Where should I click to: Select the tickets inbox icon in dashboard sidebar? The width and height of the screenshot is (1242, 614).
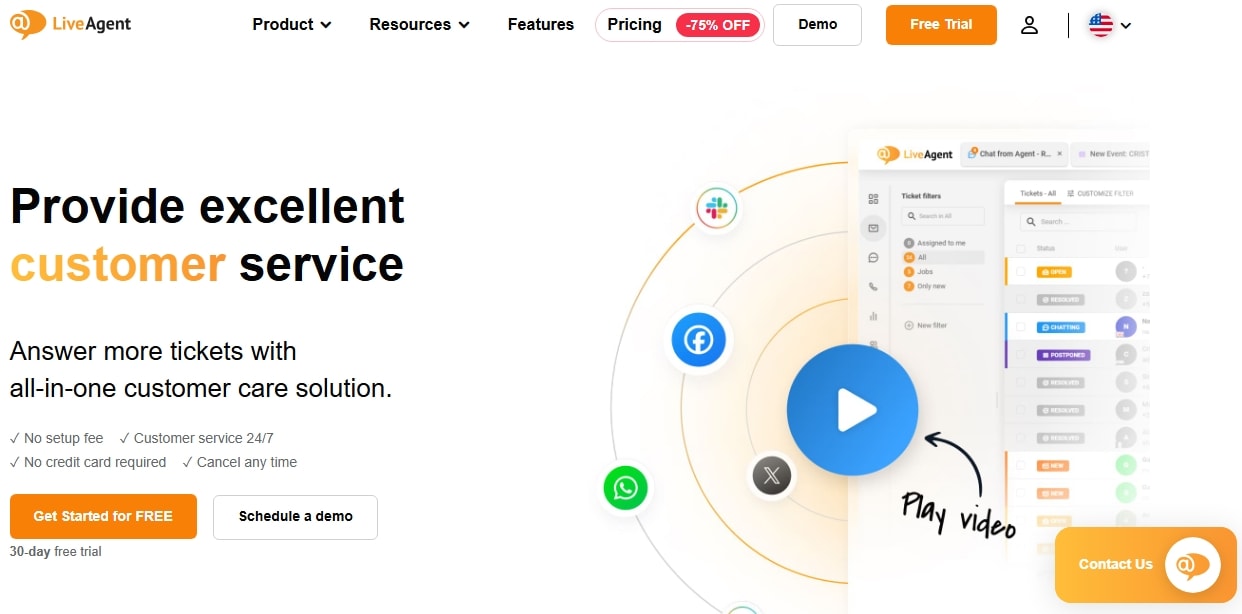point(873,228)
